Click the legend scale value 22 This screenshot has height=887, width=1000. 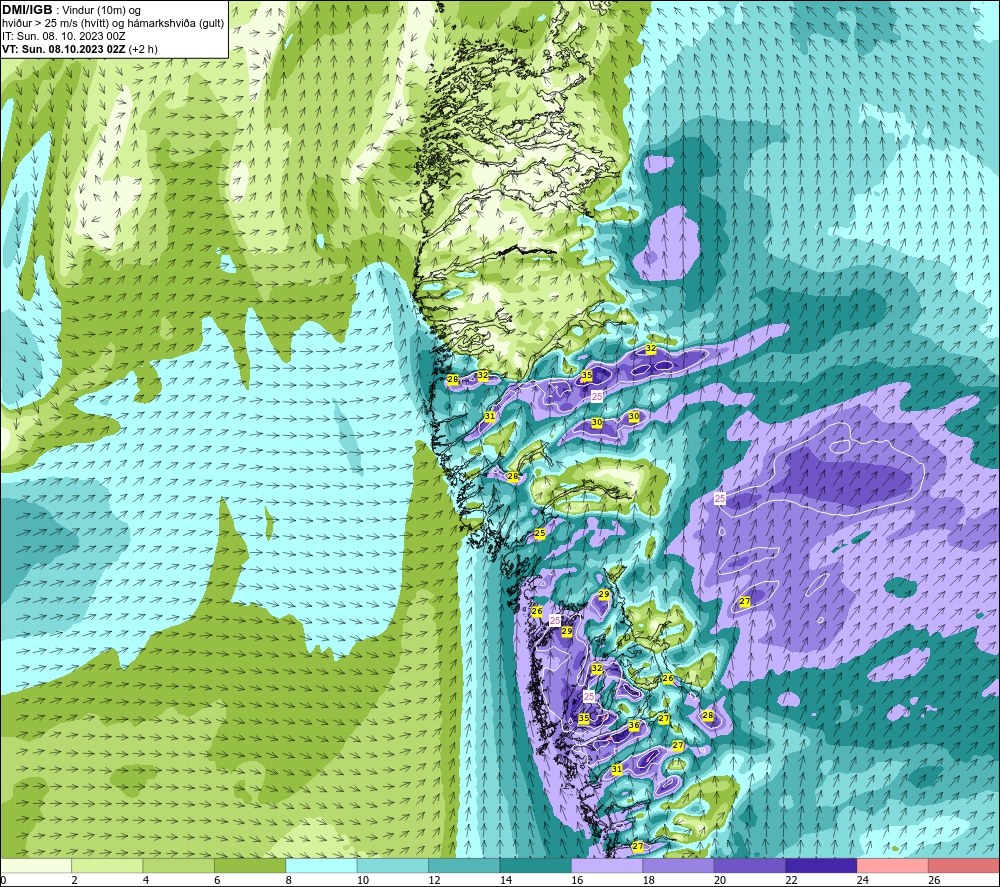pos(791,880)
